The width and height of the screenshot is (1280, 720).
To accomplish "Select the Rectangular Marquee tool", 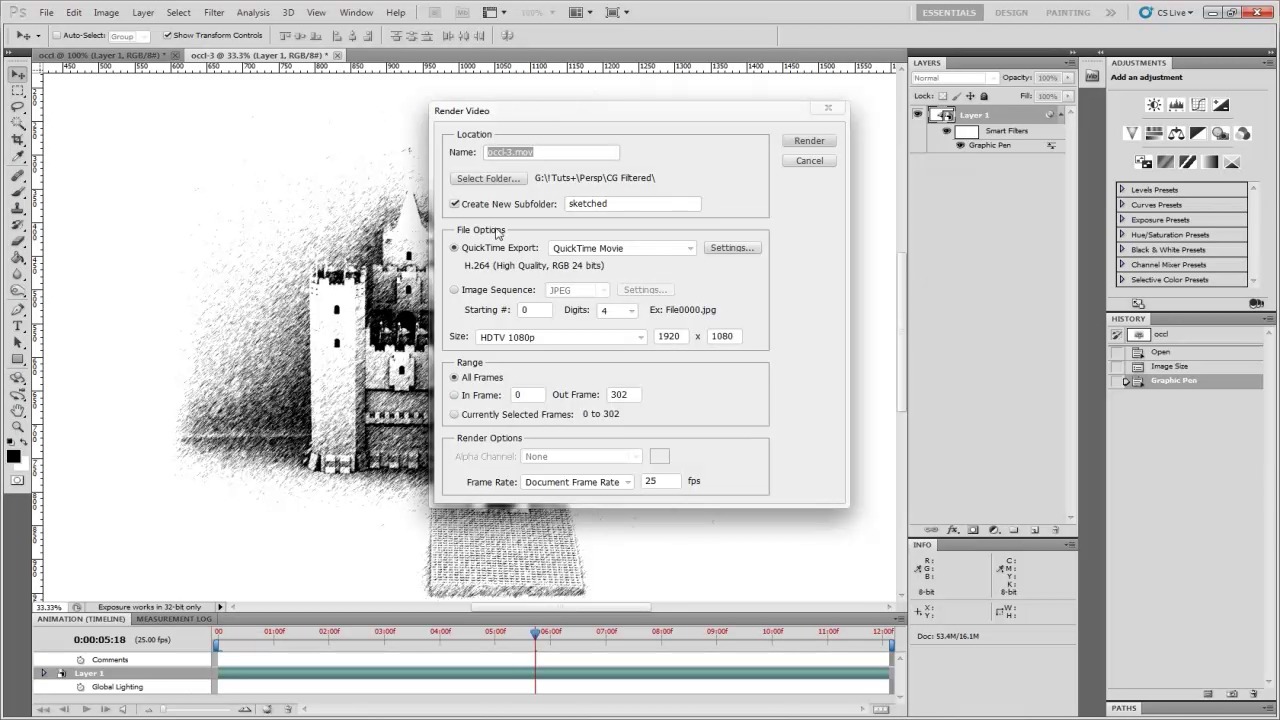I will [x=18, y=90].
